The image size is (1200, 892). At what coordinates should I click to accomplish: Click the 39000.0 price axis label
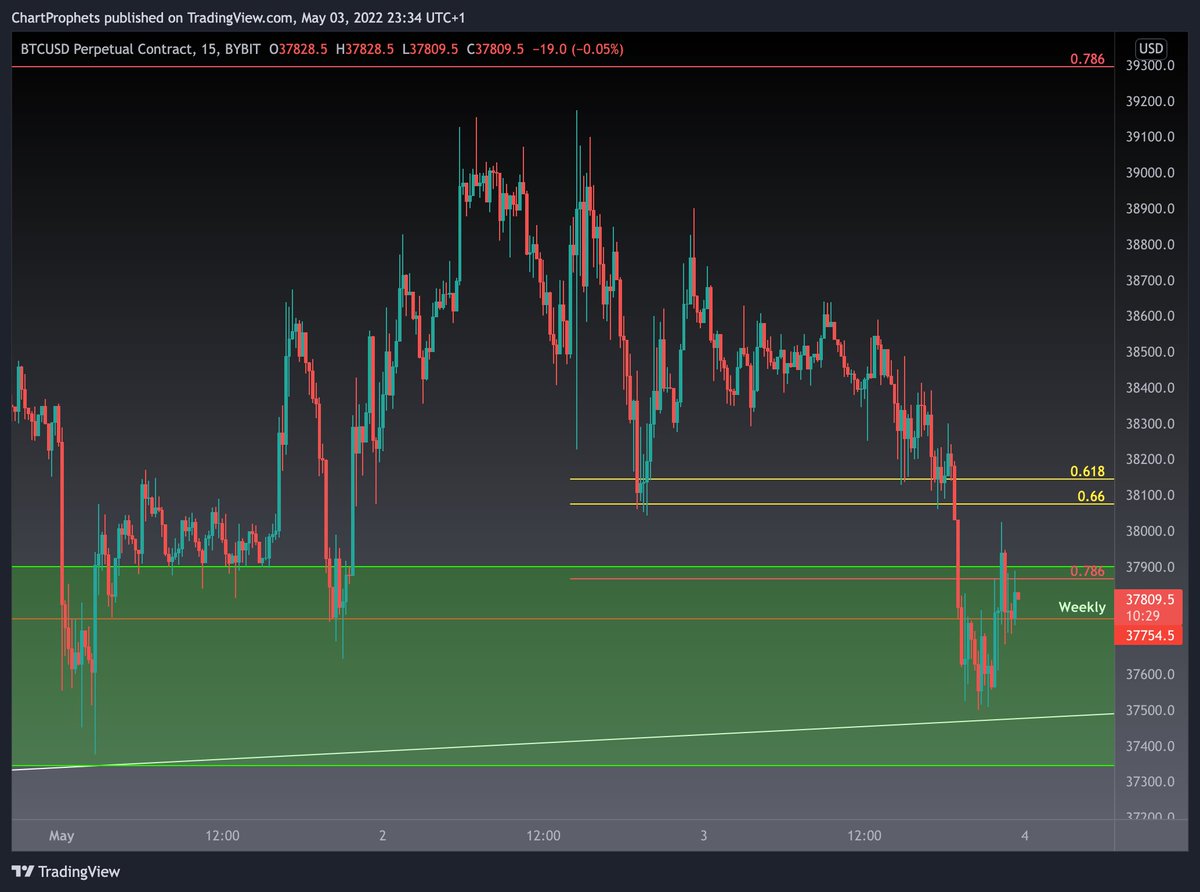click(1149, 174)
